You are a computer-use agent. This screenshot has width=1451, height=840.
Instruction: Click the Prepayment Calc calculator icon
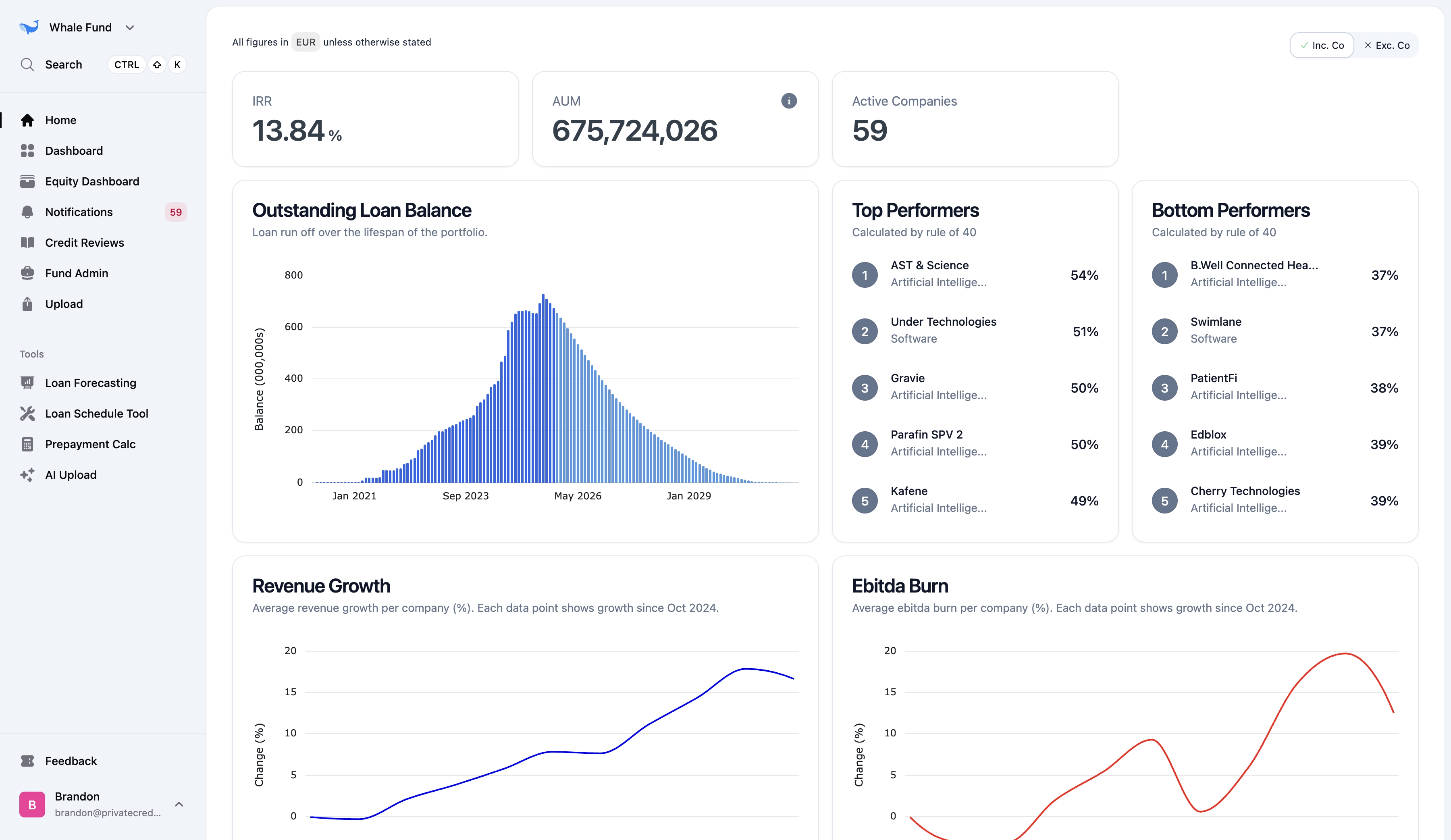point(27,444)
